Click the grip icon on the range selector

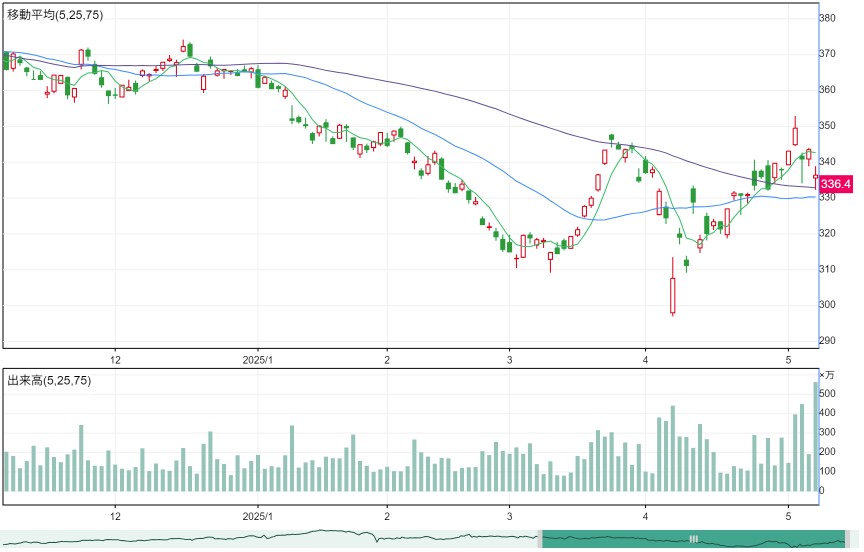point(694,539)
